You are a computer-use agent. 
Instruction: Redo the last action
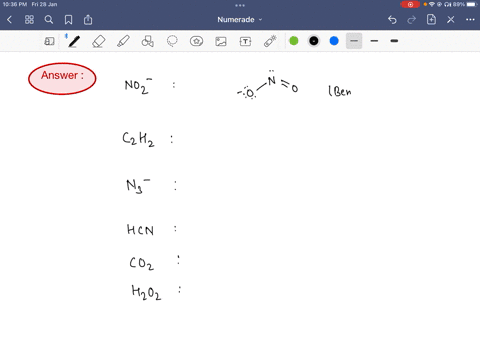(412, 20)
